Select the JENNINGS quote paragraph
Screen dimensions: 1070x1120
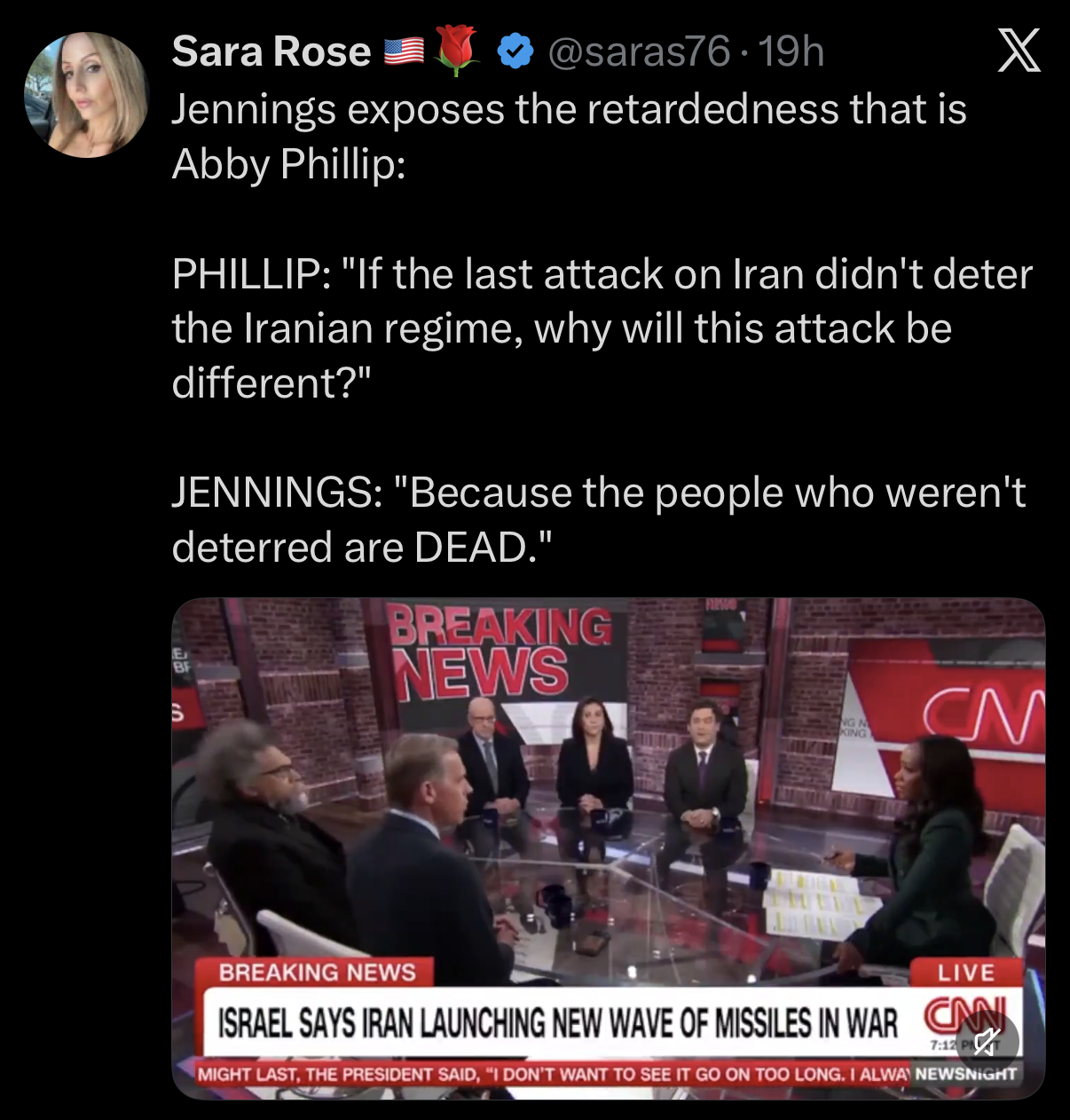click(x=599, y=520)
